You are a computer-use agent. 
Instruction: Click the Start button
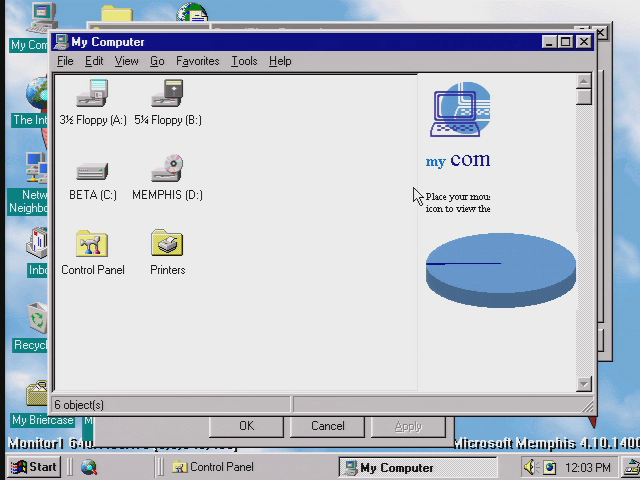coord(34,467)
